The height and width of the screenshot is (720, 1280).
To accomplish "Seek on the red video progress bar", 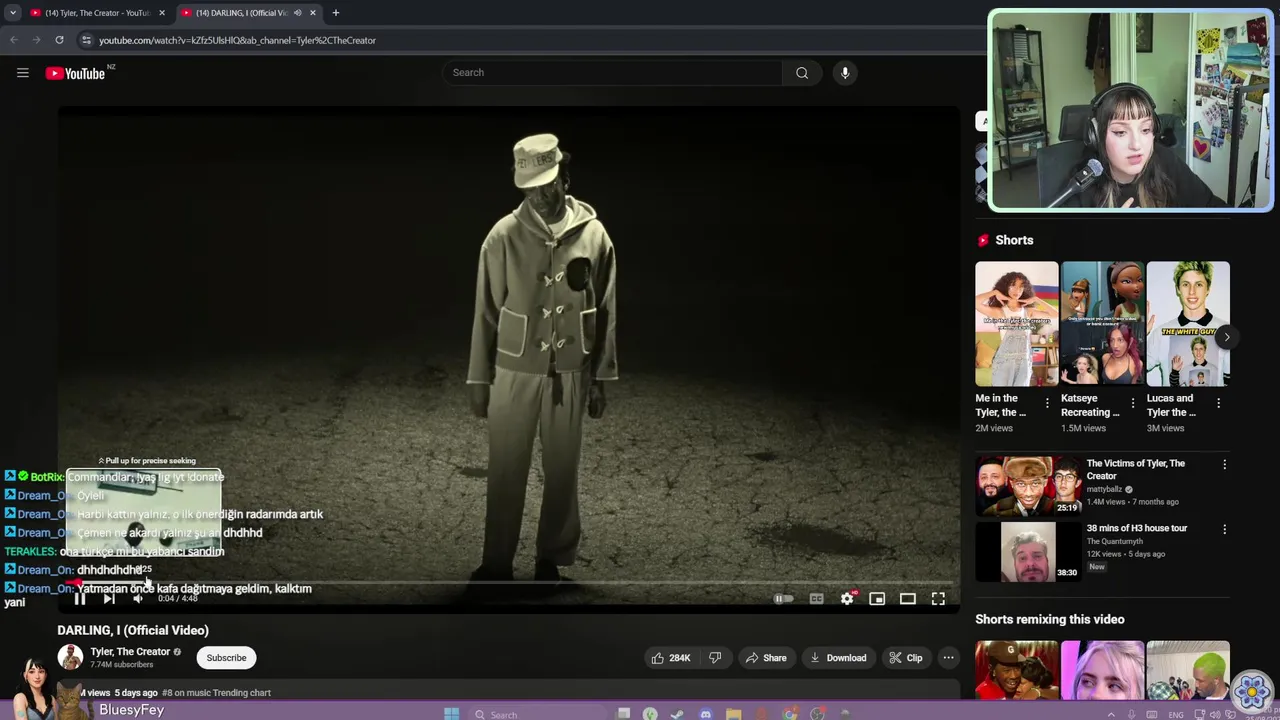I will [508, 582].
